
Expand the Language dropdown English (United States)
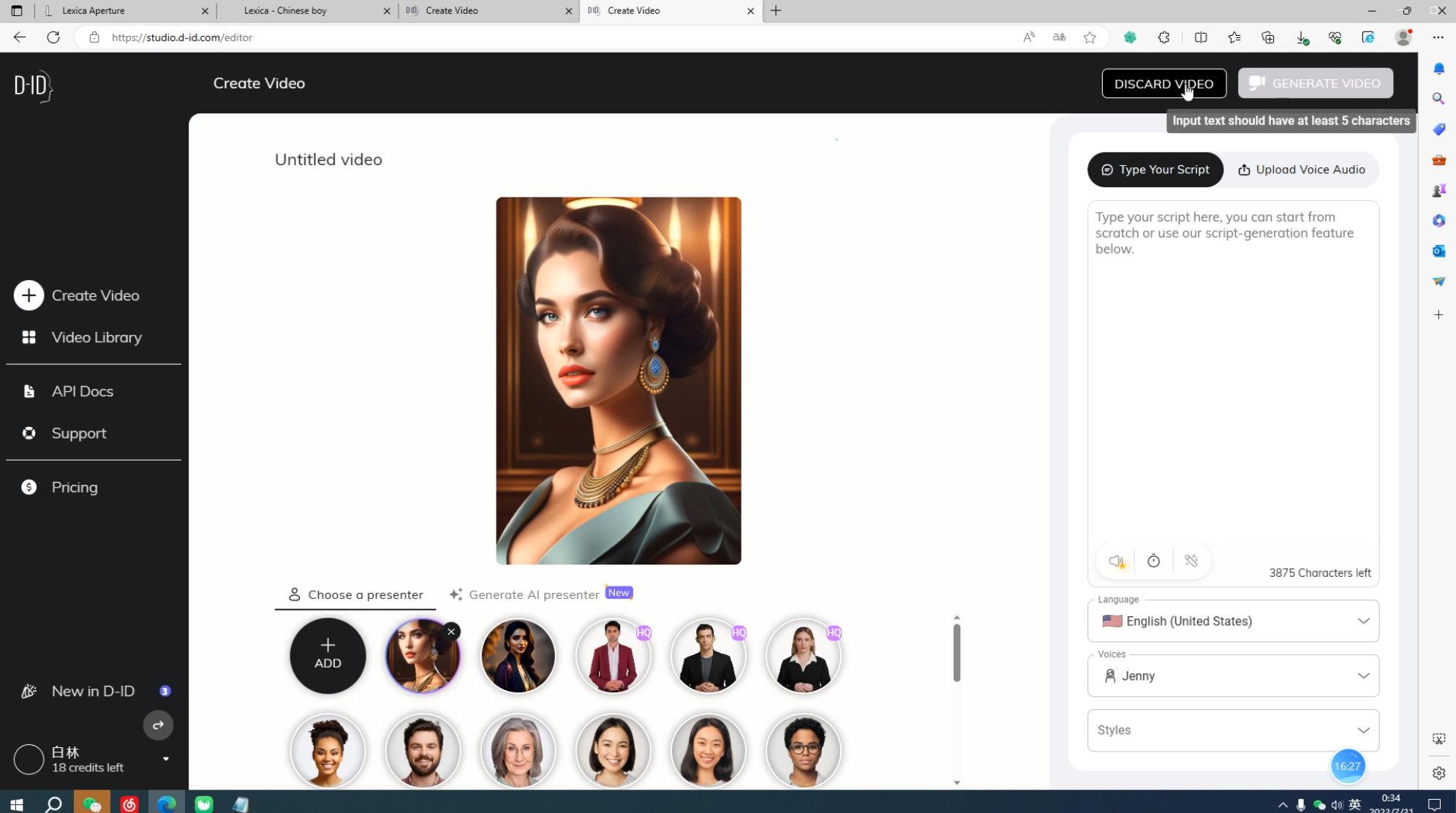tap(1233, 621)
